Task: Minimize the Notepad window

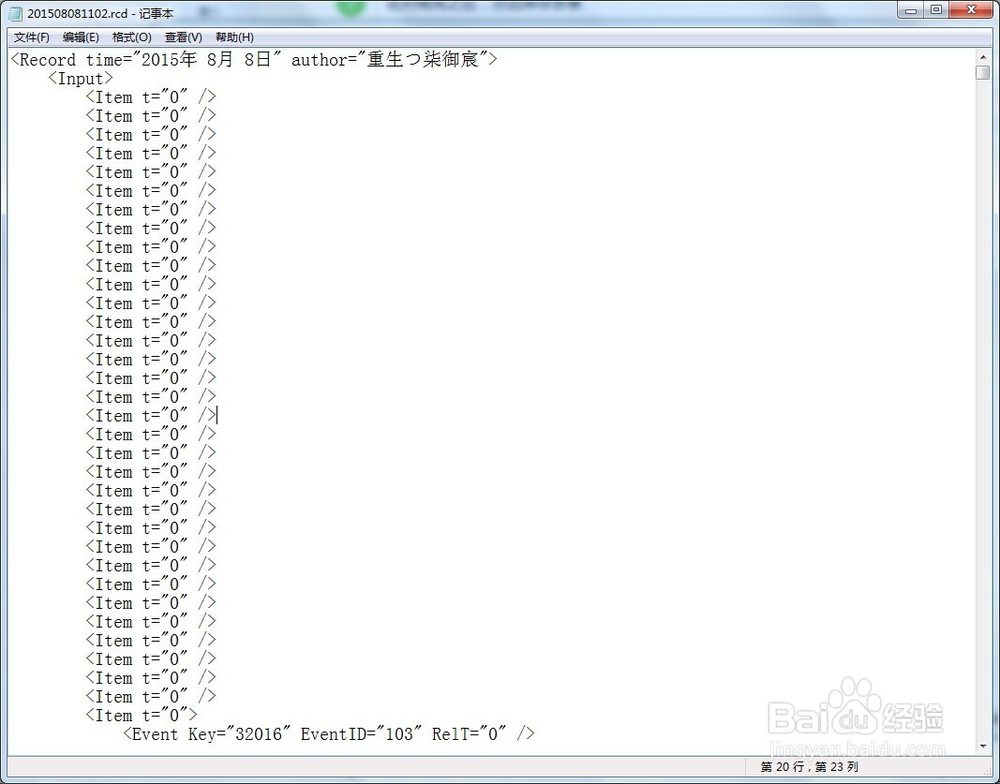Action: 911,10
